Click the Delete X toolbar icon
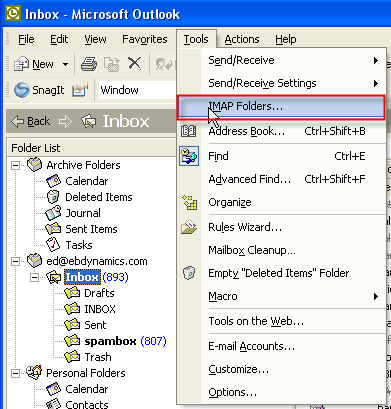The image size is (391, 409). point(135,63)
